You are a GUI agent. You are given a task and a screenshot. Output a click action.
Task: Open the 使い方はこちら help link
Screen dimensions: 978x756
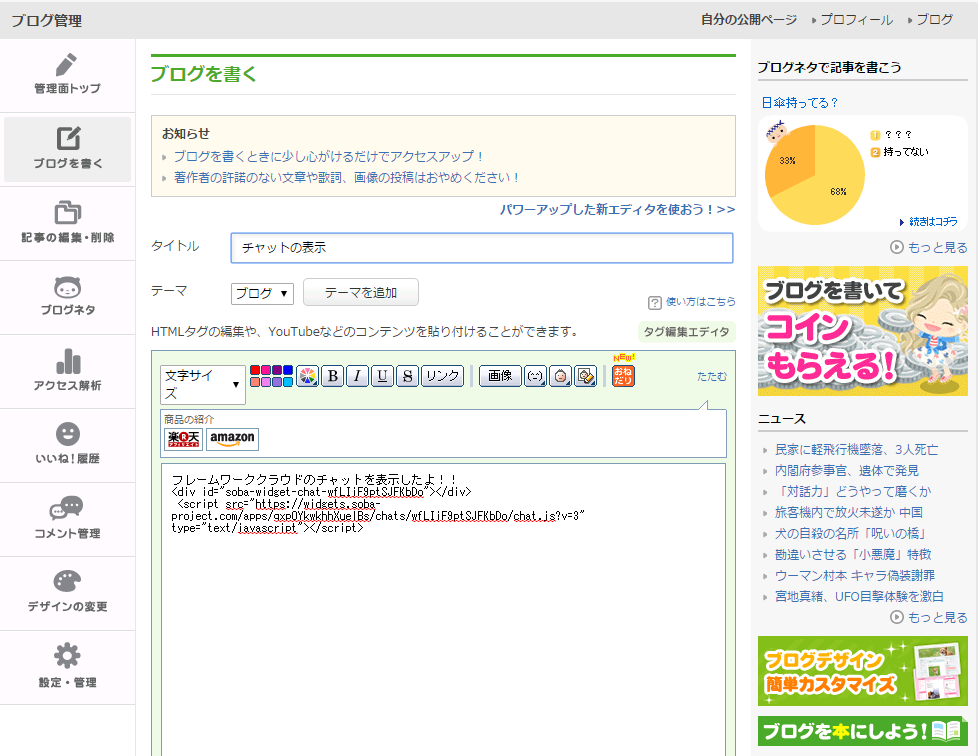[700, 301]
